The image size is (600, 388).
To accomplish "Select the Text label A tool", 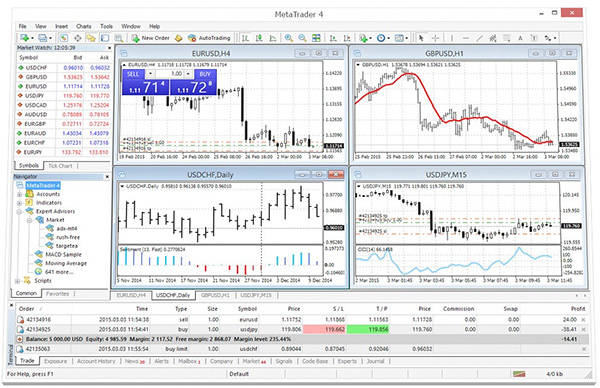I will point(520,38).
